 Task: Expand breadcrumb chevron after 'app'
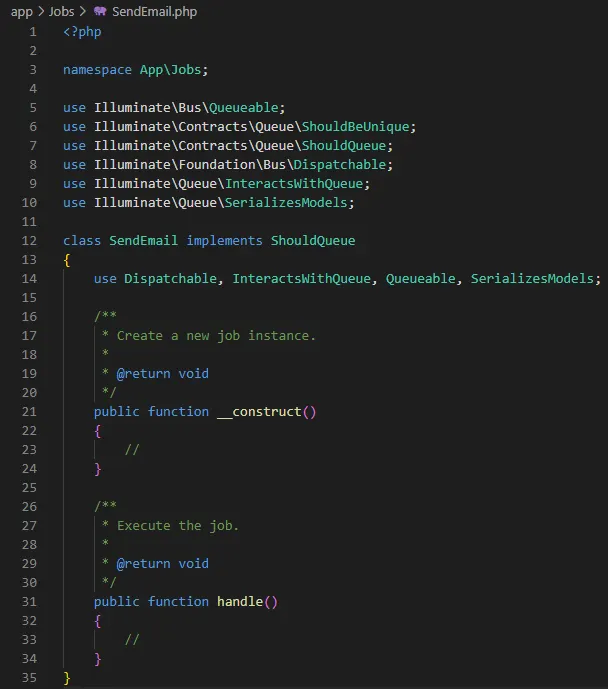(41, 11)
